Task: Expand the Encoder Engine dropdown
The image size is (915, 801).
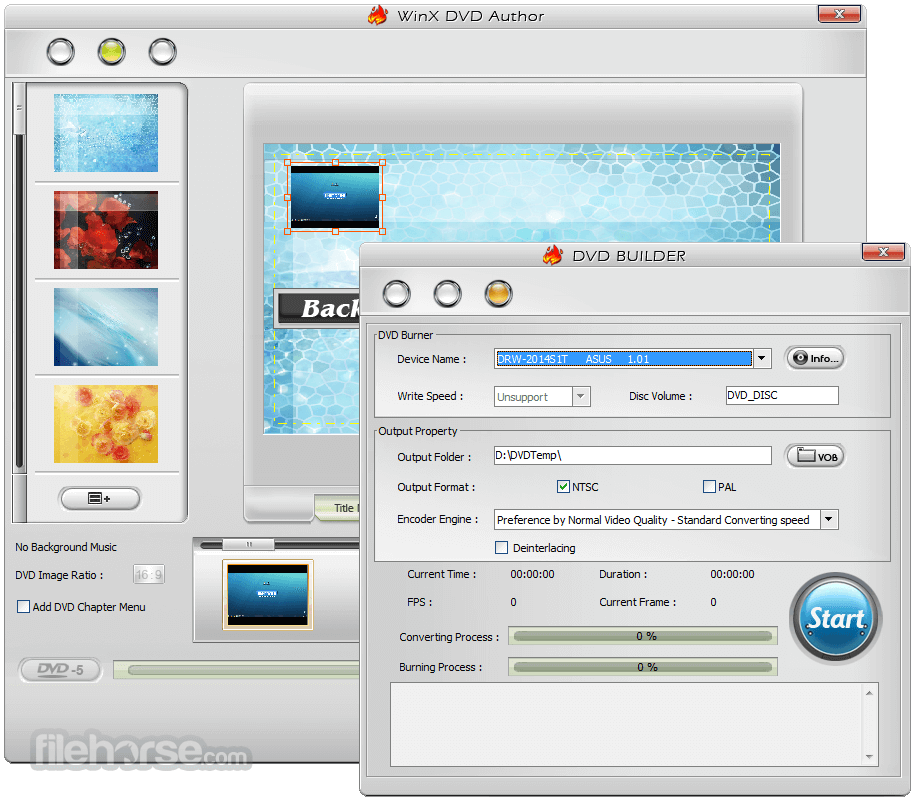Action: pyautogui.click(x=829, y=519)
